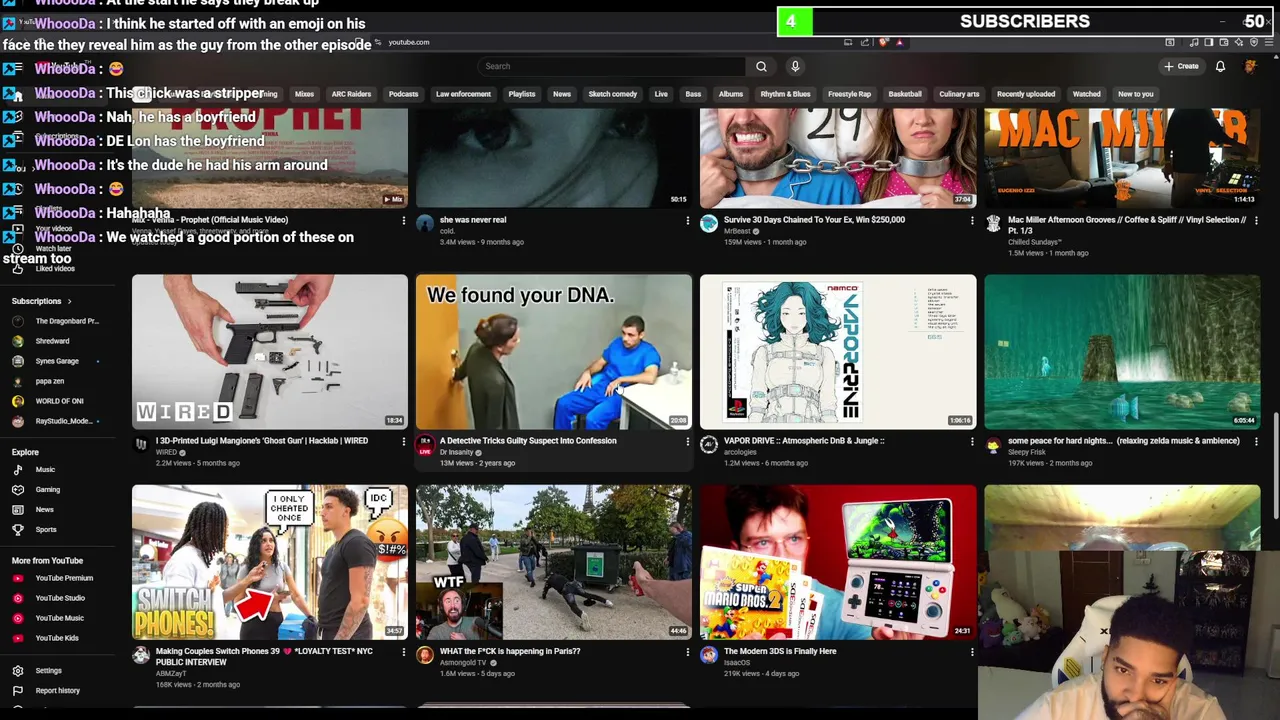1280x720 pixels.
Task: Open options menu for WIRED Ghost Gun video
Action: pos(404,441)
